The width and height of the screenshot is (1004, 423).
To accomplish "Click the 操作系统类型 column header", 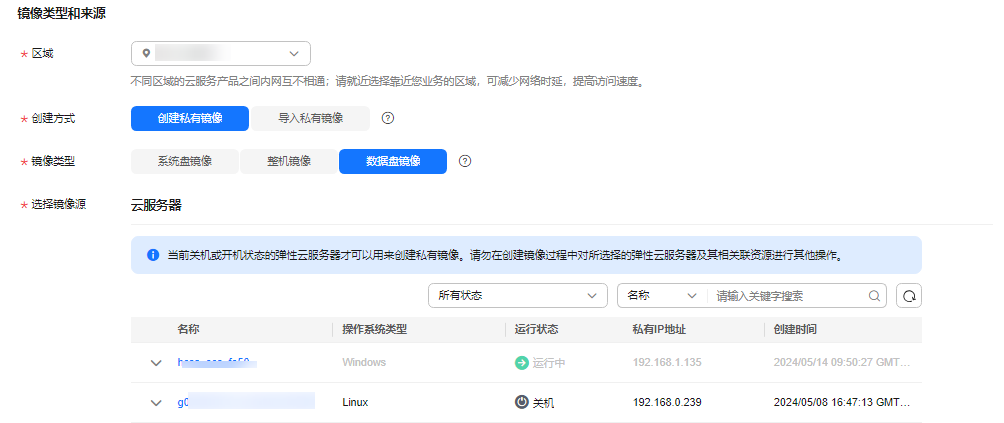I will 375,330.
